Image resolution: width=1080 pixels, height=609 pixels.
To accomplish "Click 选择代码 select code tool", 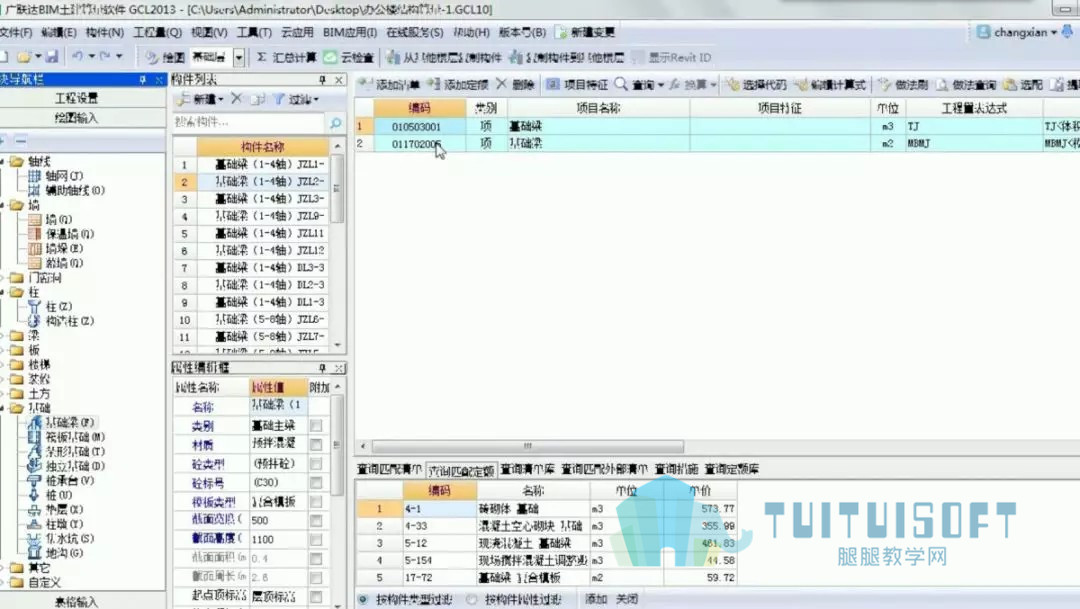I will 756,85.
